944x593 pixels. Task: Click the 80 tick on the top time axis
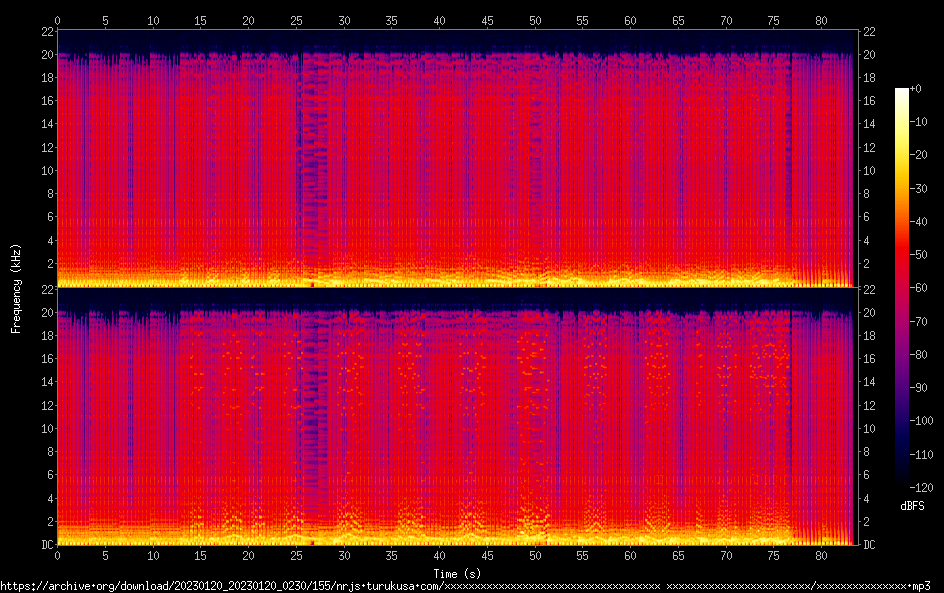(x=821, y=20)
